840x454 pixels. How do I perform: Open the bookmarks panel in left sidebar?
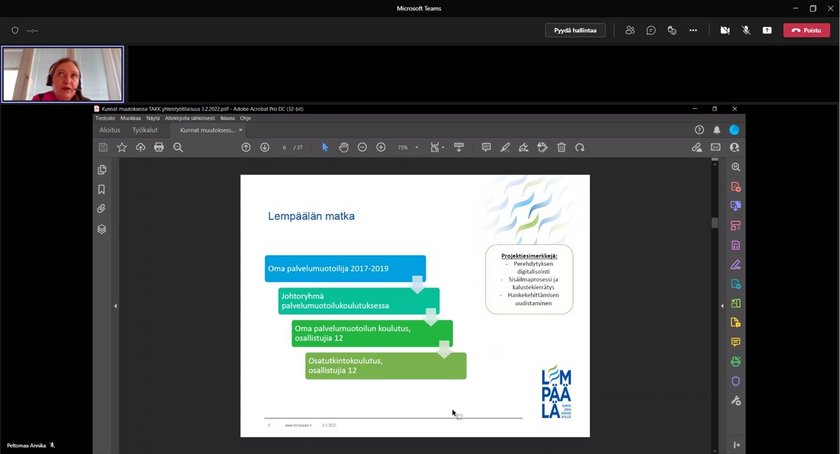pyautogui.click(x=102, y=189)
